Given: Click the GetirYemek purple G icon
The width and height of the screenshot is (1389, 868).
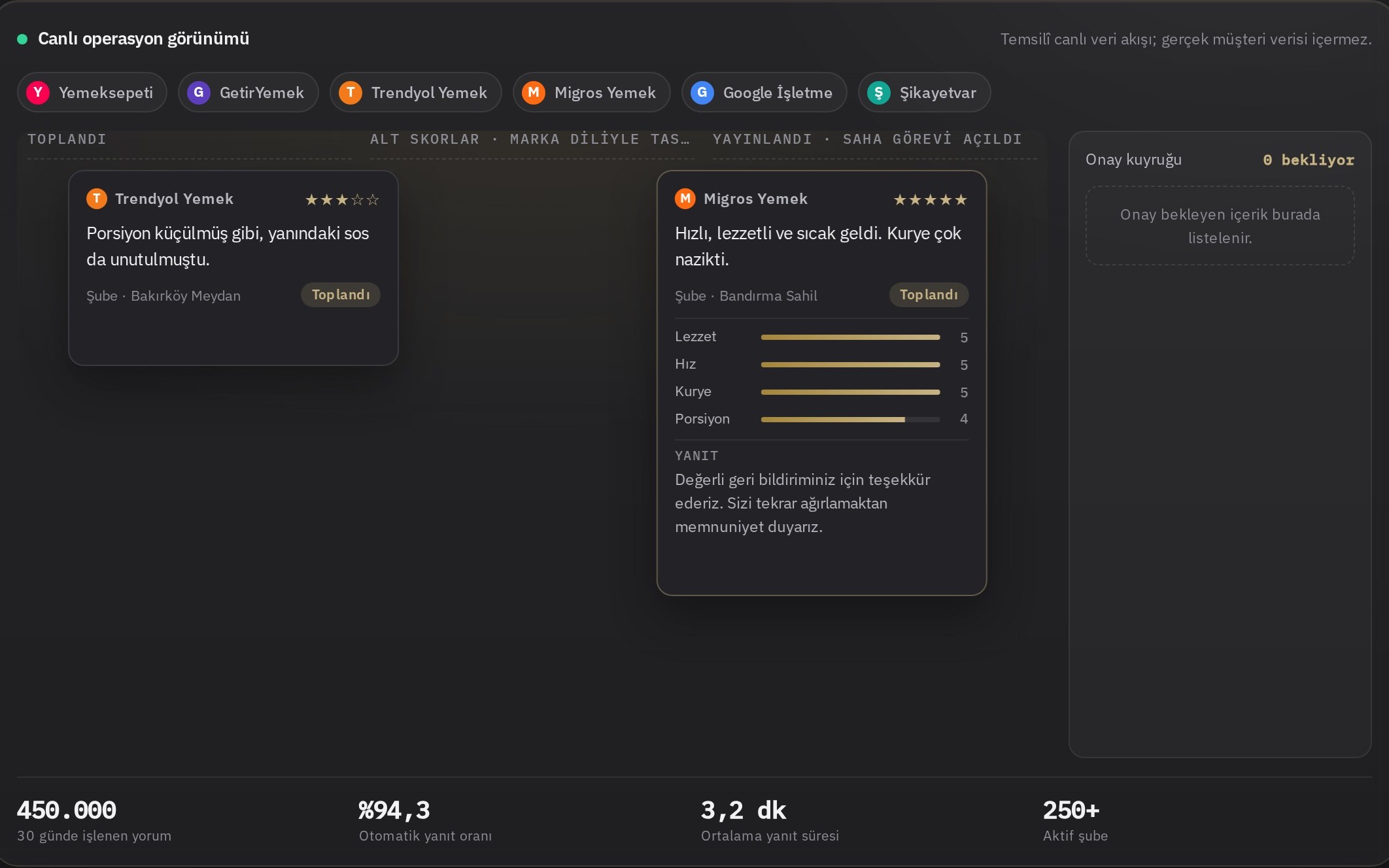Looking at the screenshot, I should coord(199,92).
